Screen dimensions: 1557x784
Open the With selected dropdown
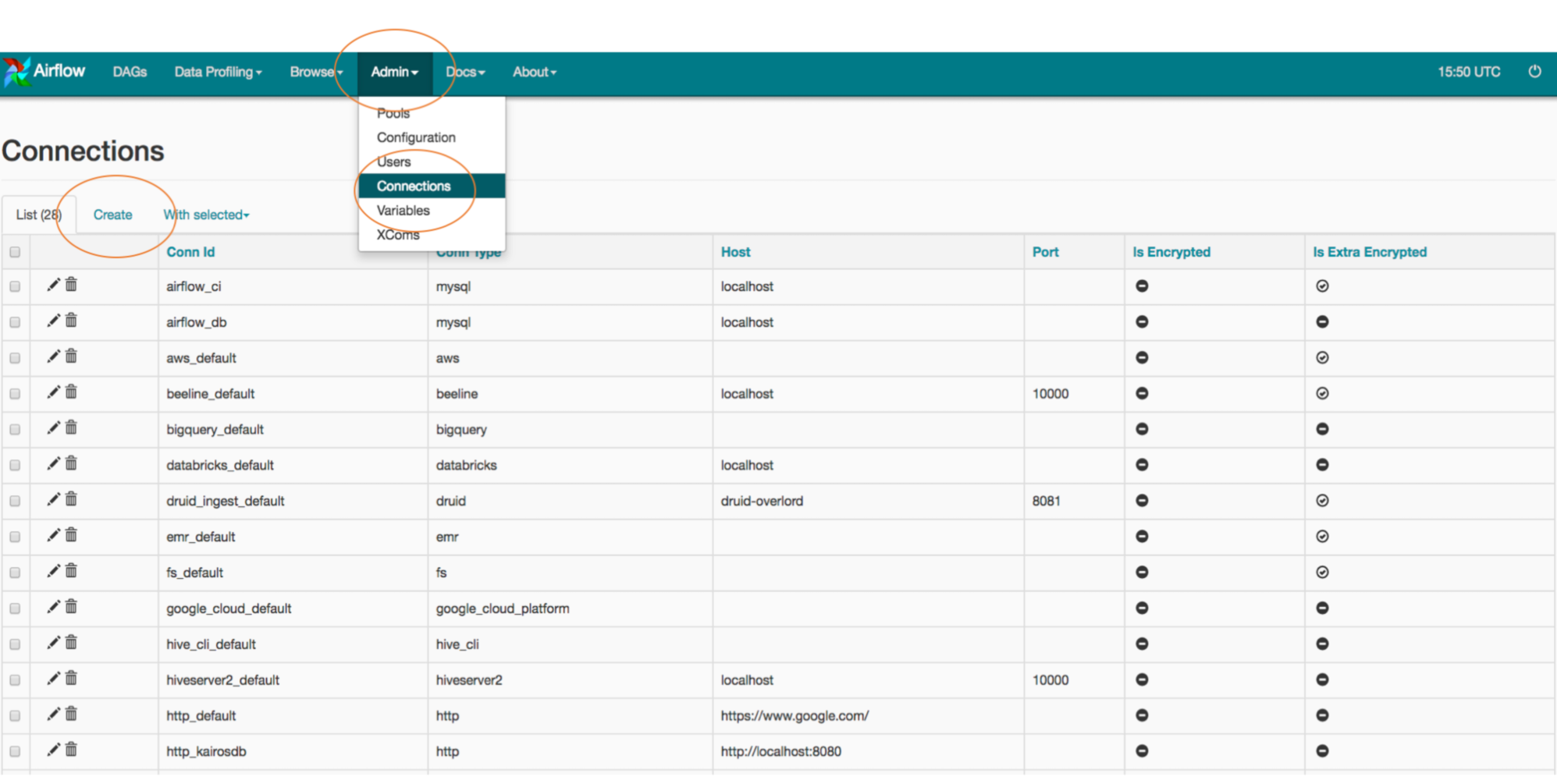(206, 215)
